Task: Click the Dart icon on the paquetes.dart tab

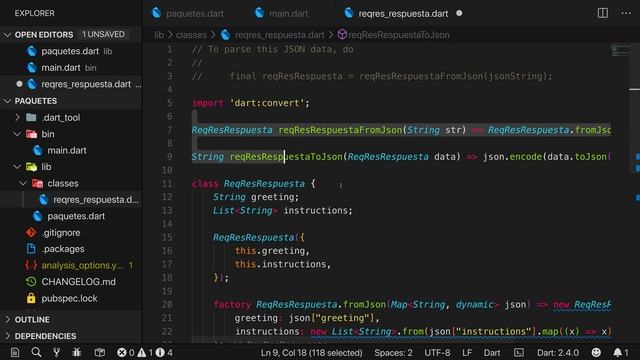Action: tap(156, 13)
